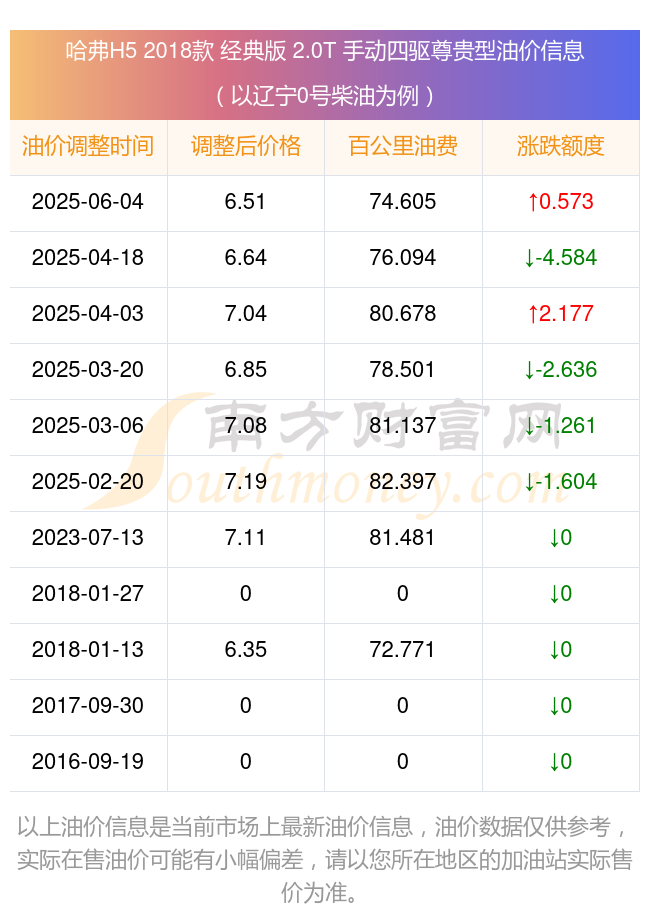
Task: Select the price 6.51
Action: 245,202
